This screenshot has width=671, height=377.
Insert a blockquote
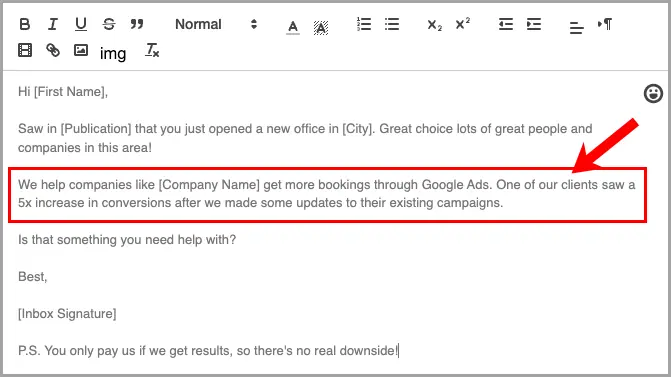click(x=137, y=24)
